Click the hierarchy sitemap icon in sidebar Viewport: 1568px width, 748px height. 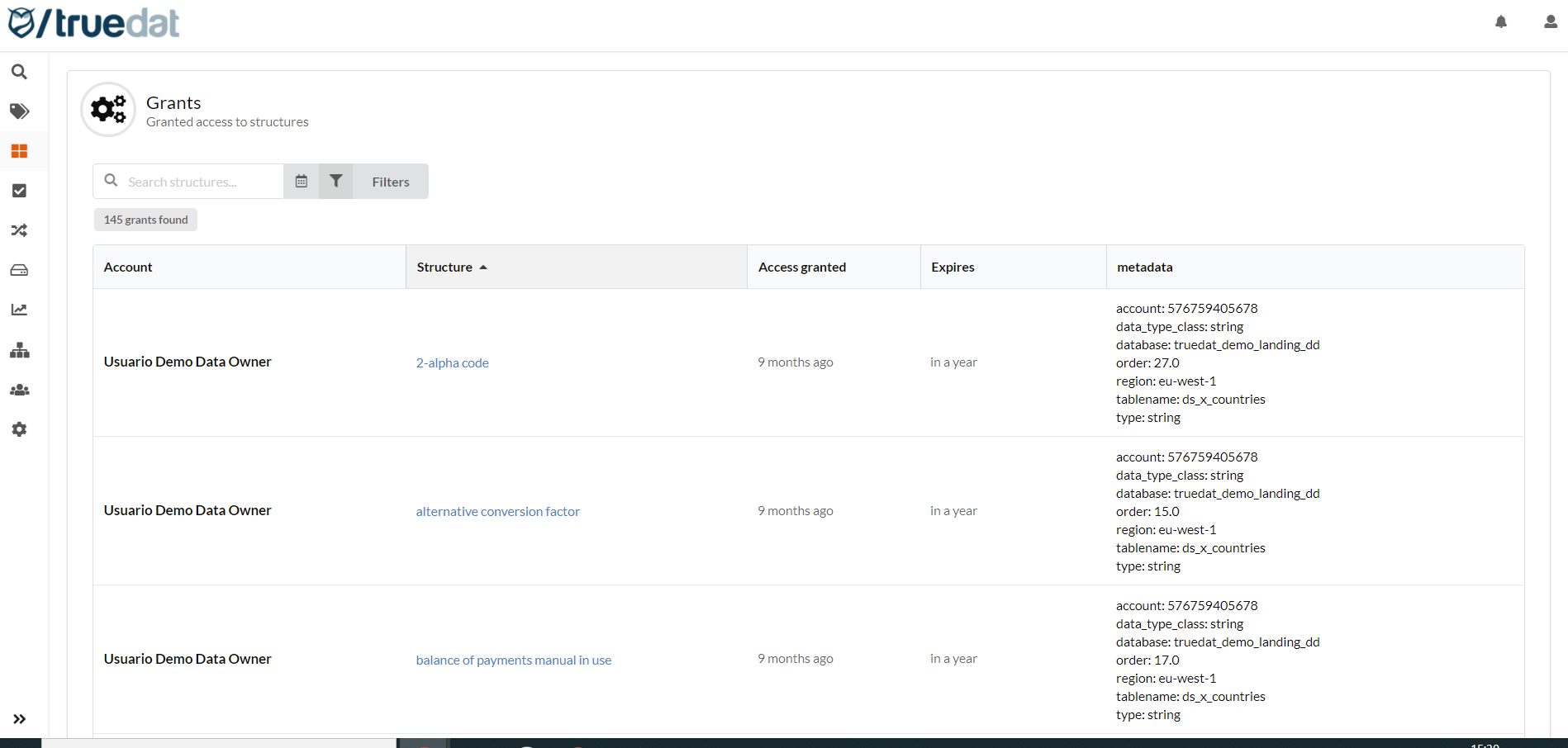pyautogui.click(x=19, y=350)
